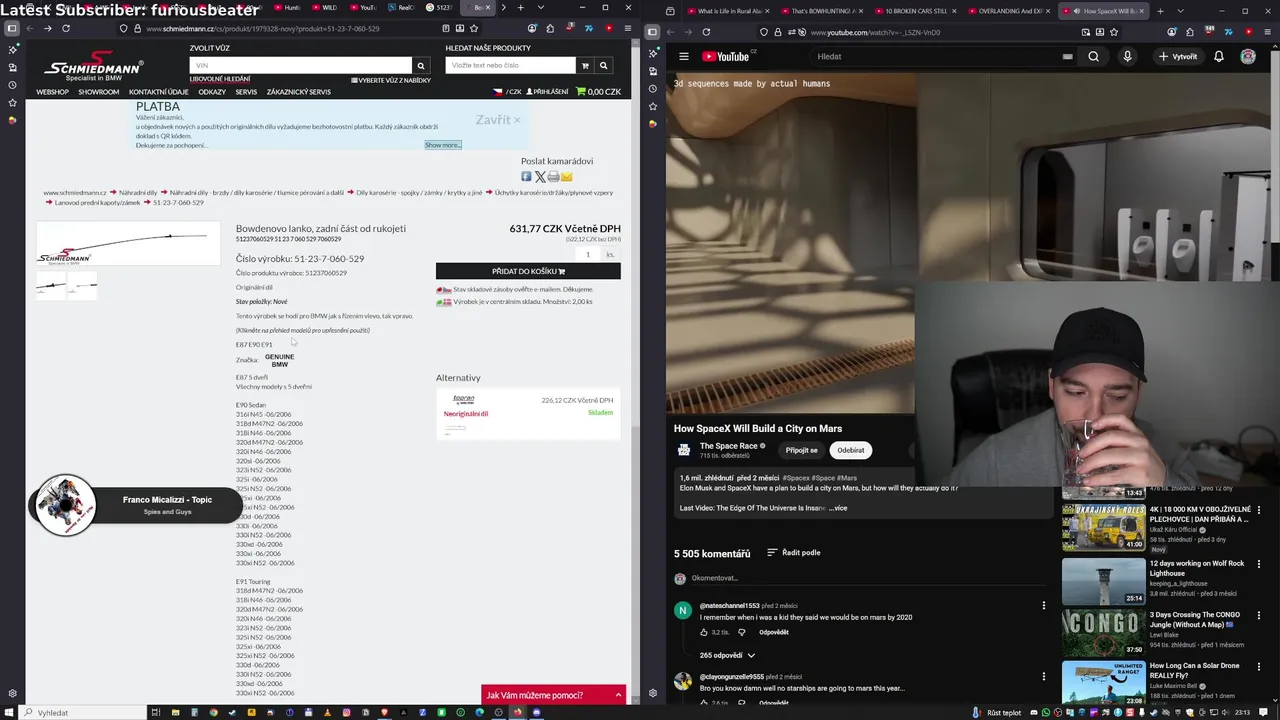The width and height of the screenshot is (1280, 720).
Task: Bookmark the Schmiedmann page with star
Action: 474,29
